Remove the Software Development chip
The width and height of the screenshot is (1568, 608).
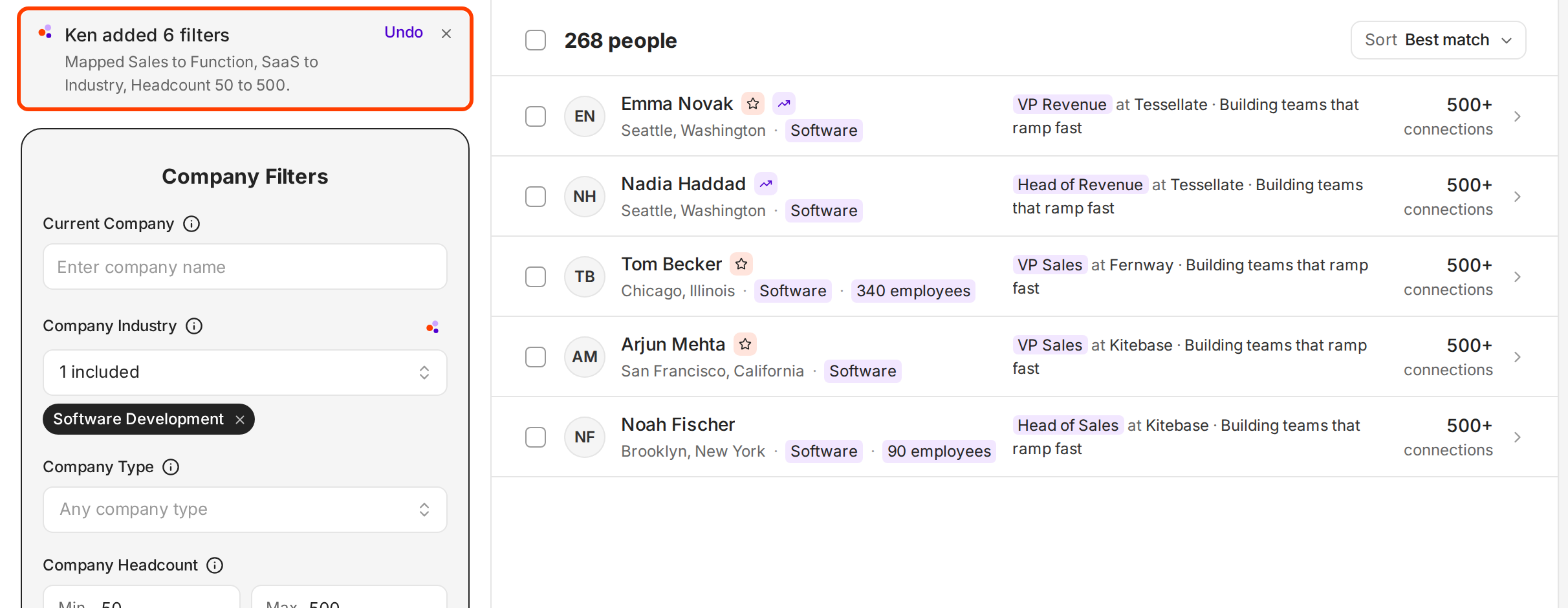(x=240, y=420)
